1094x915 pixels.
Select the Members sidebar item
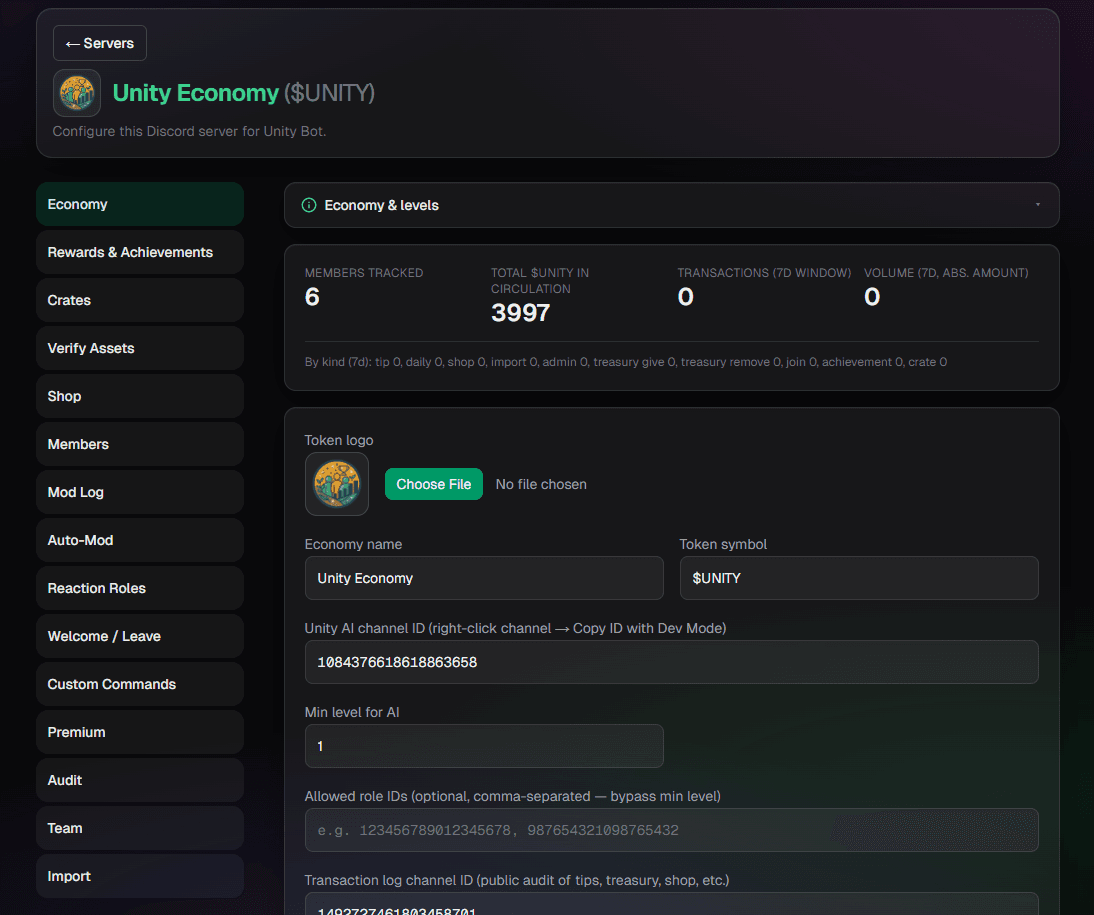(140, 445)
